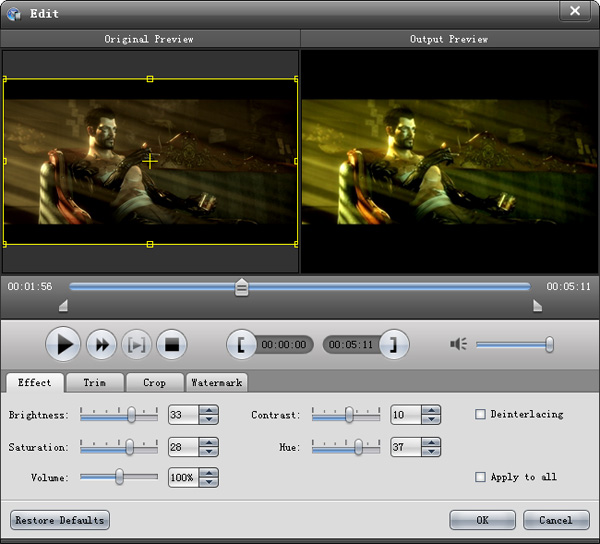
Task: Click the Output Preview video frame
Action: point(449,161)
